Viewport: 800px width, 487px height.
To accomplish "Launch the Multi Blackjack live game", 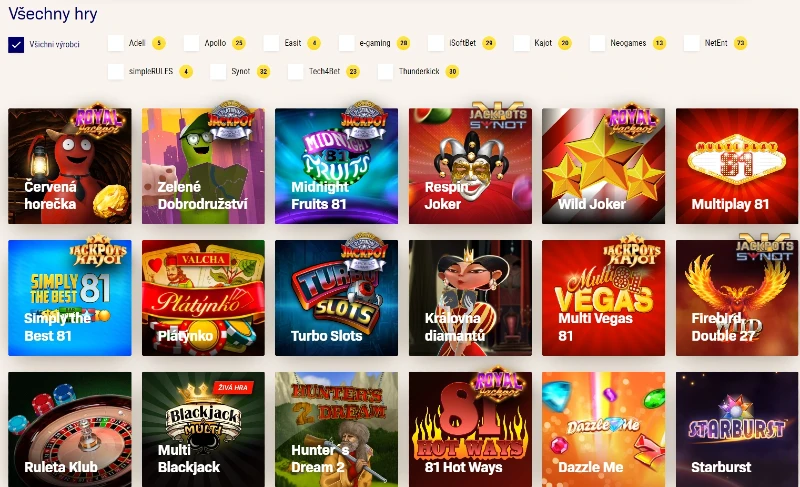I will (203, 429).
